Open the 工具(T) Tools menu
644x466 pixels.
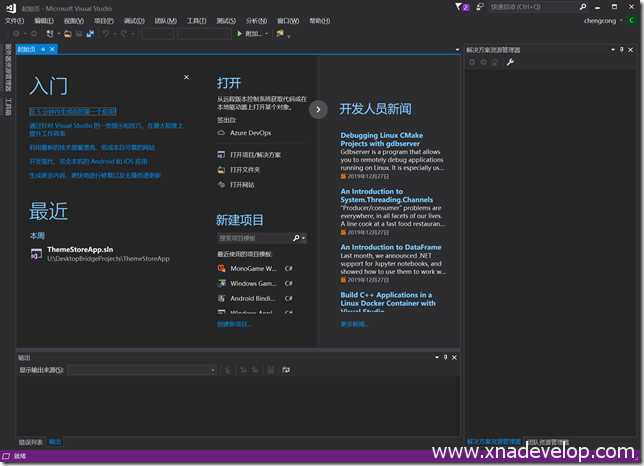tap(197, 20)
